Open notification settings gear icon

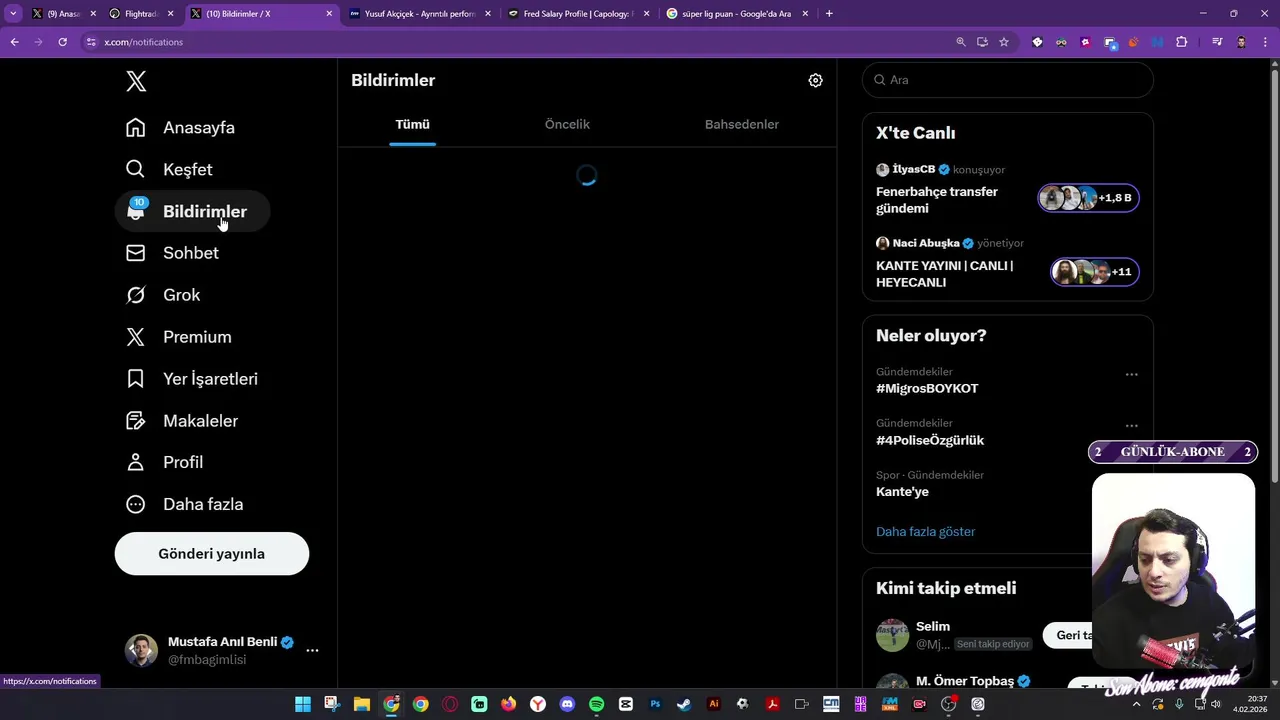click(815, 81)
